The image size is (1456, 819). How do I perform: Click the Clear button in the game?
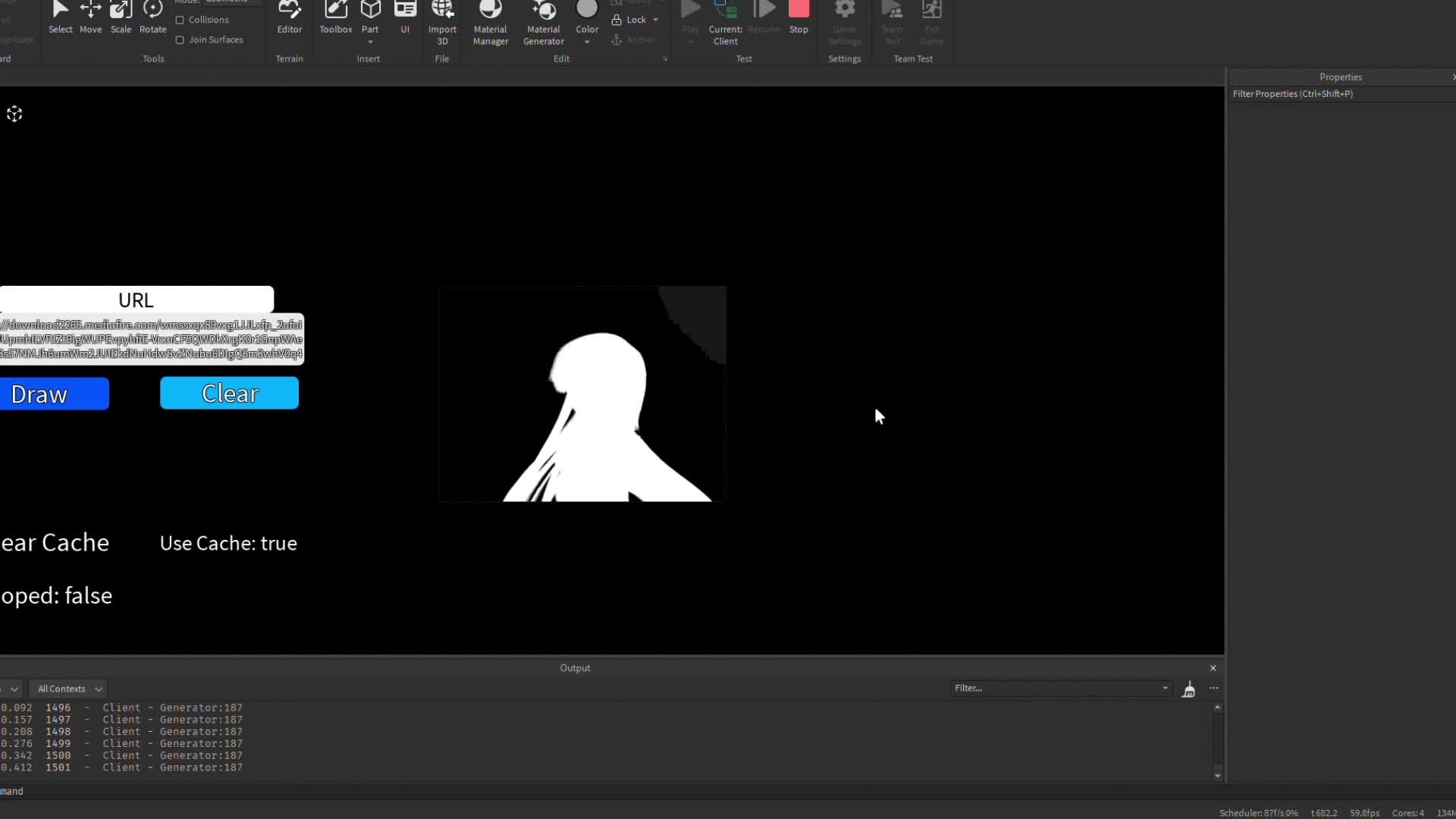[229, 393]
